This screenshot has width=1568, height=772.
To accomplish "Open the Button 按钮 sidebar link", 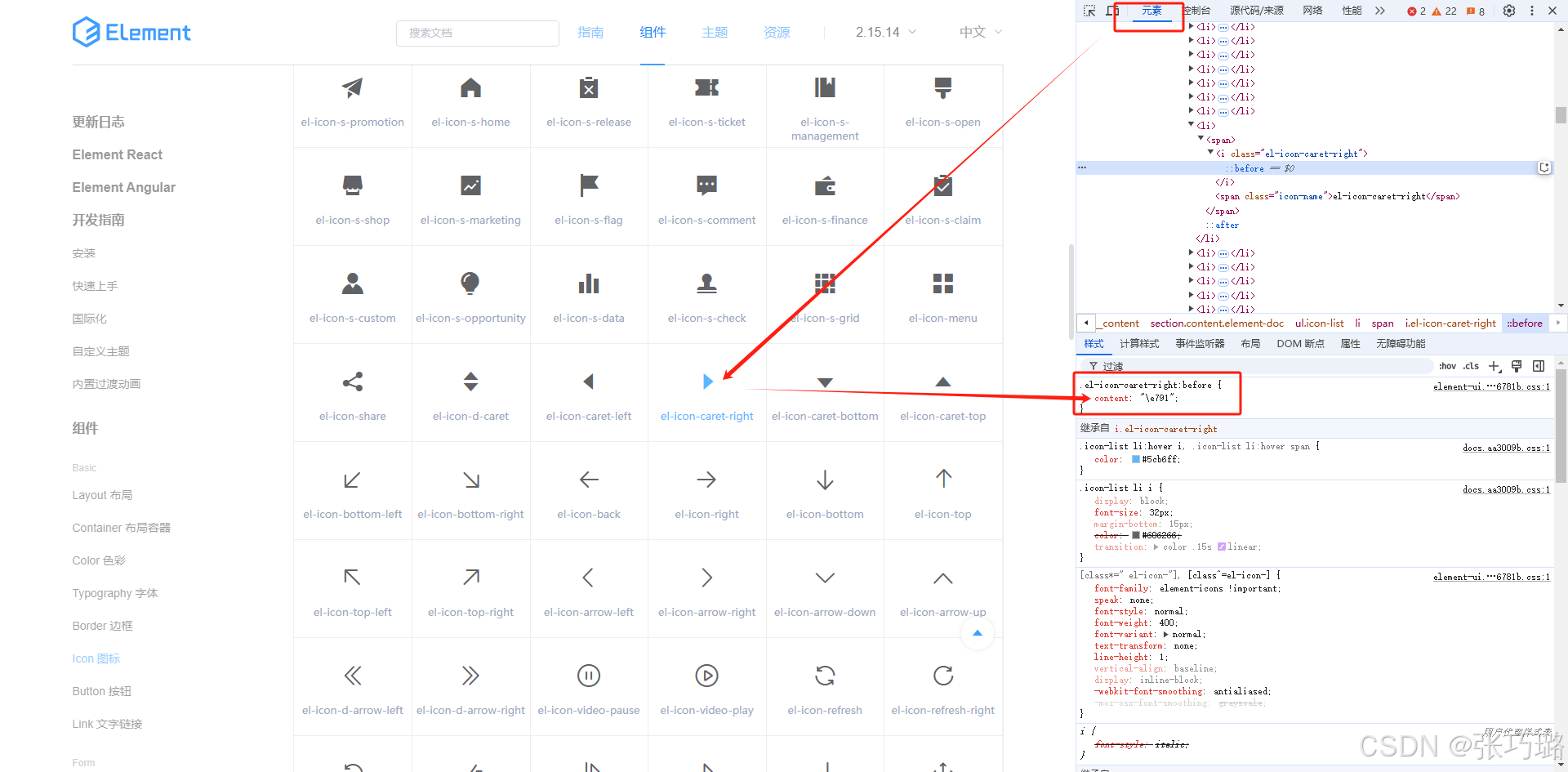I will coord(101,691).
